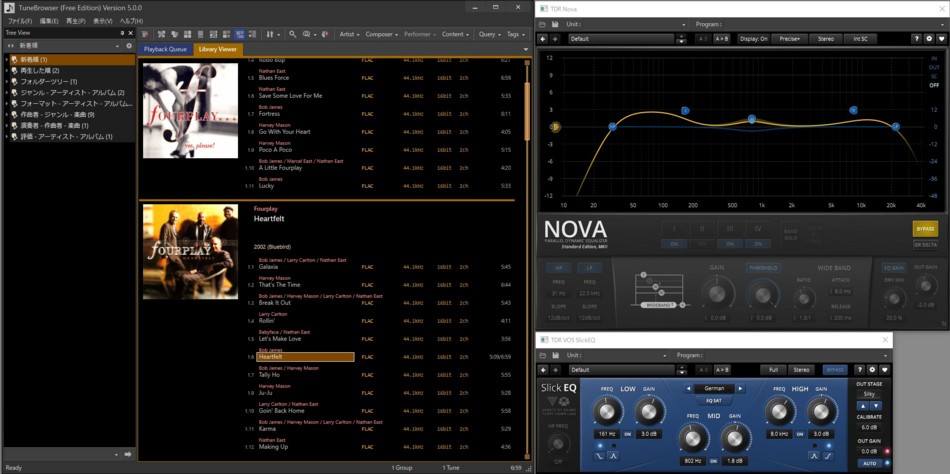The height and width of the screenshot is (474, 950).
Task: Click the GR DELTA button in Nova
Action: pos(925,245)
